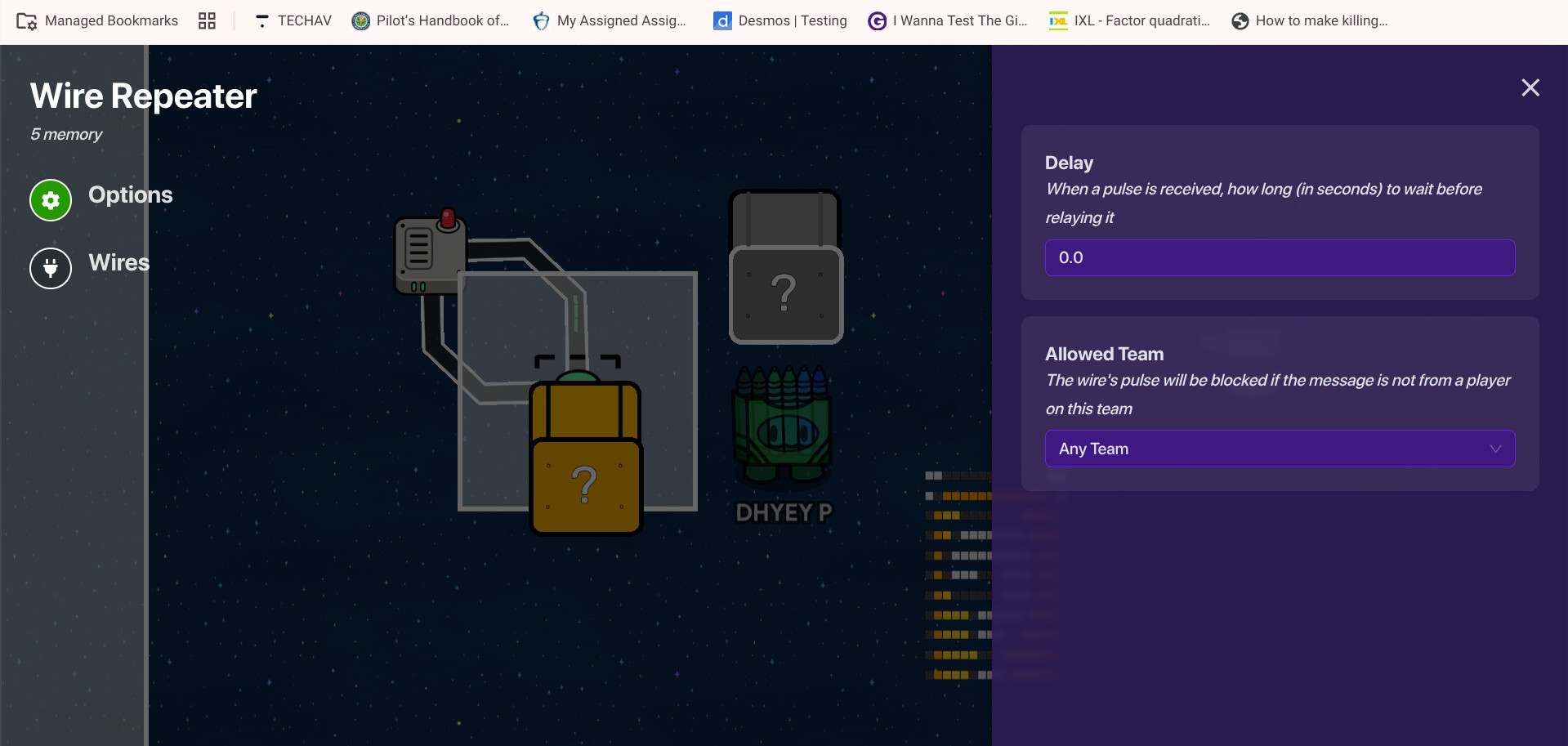
Task: Click the bookmarks grid apps icon
Action: pos(207,21)
